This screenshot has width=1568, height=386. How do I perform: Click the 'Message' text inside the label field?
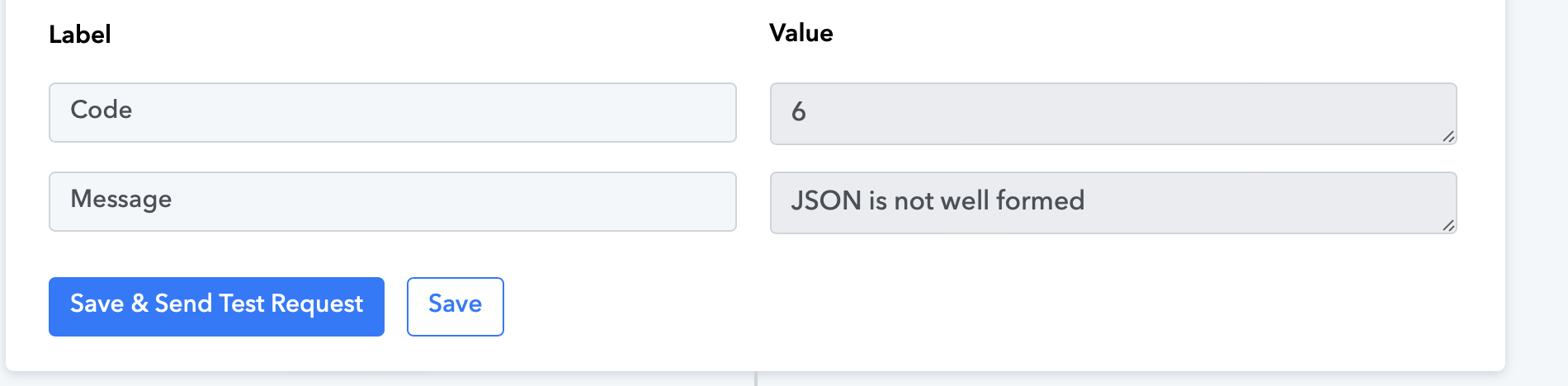121,200
